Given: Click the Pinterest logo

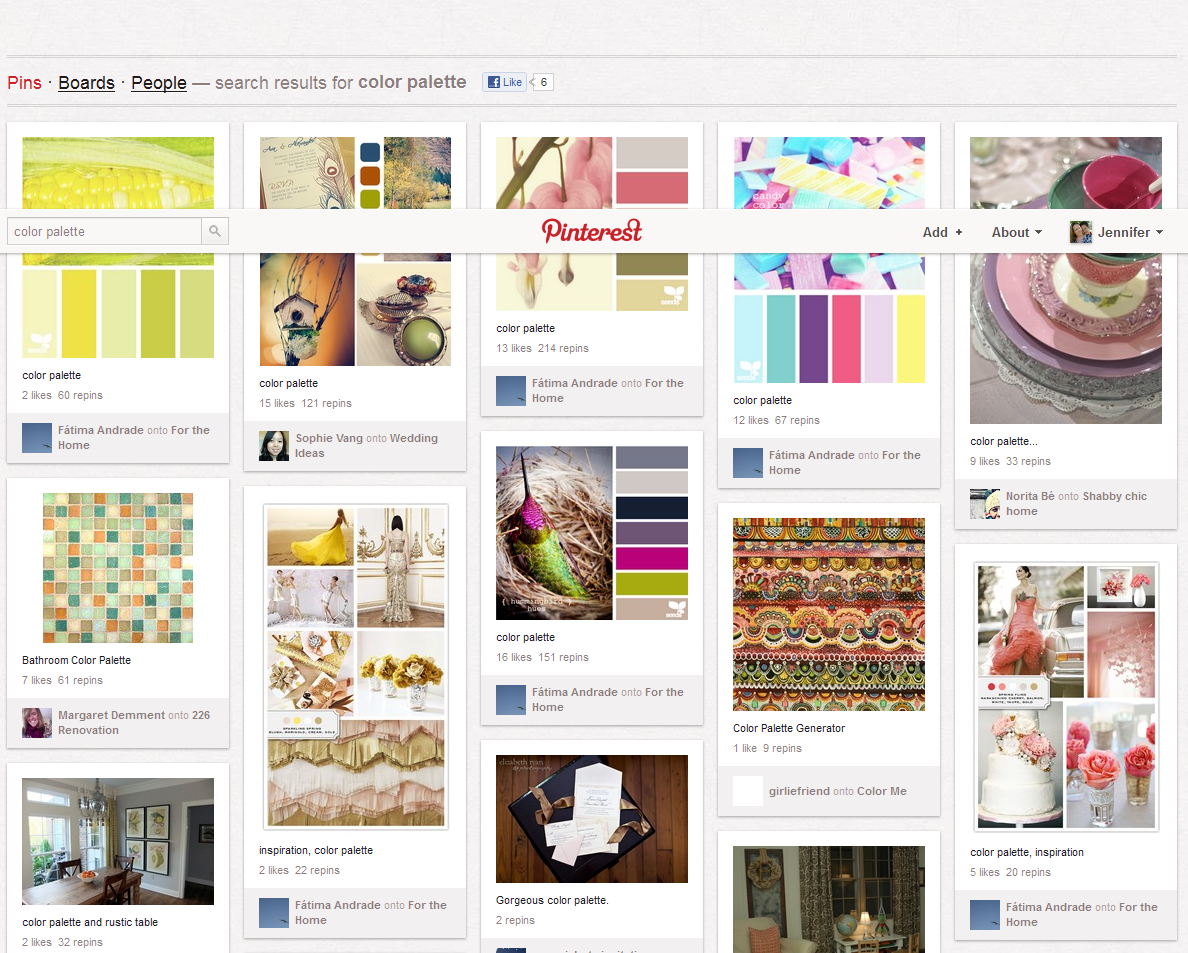Looking at the screenshot, I should pyautogui.click(x=592, y=231).
